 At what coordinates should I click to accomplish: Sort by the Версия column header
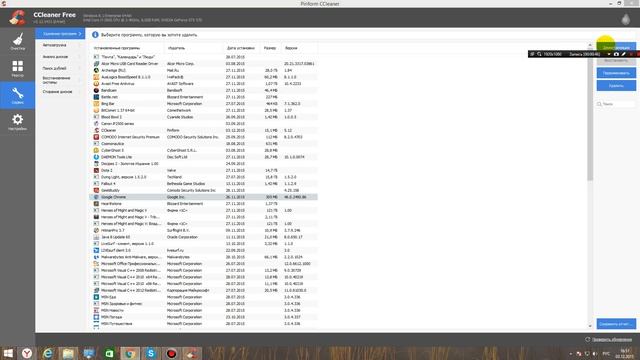pyautogui.click(x=300, y=48)
